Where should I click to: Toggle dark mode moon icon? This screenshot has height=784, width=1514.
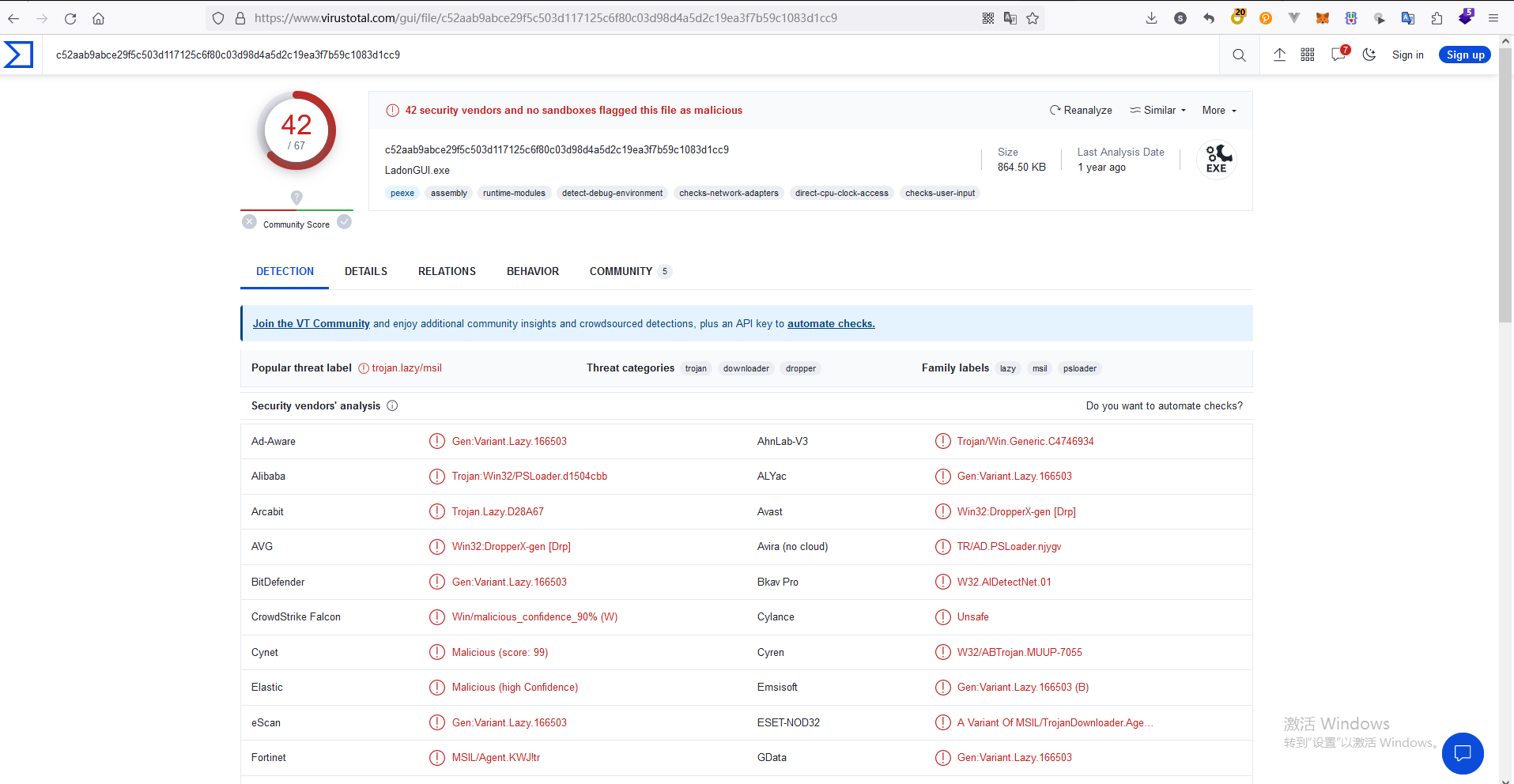[x=1369, y=55]
